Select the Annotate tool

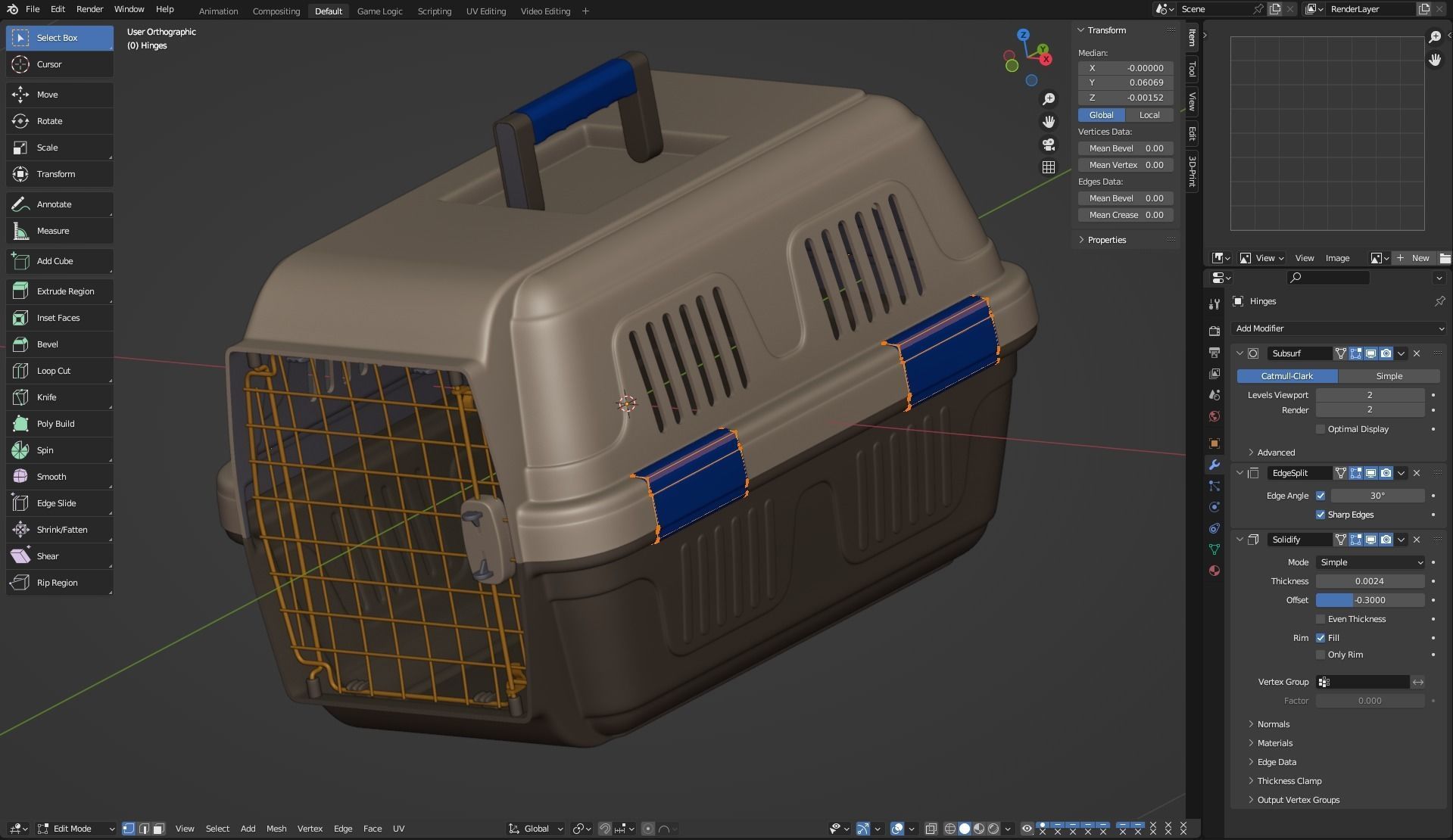60,204
